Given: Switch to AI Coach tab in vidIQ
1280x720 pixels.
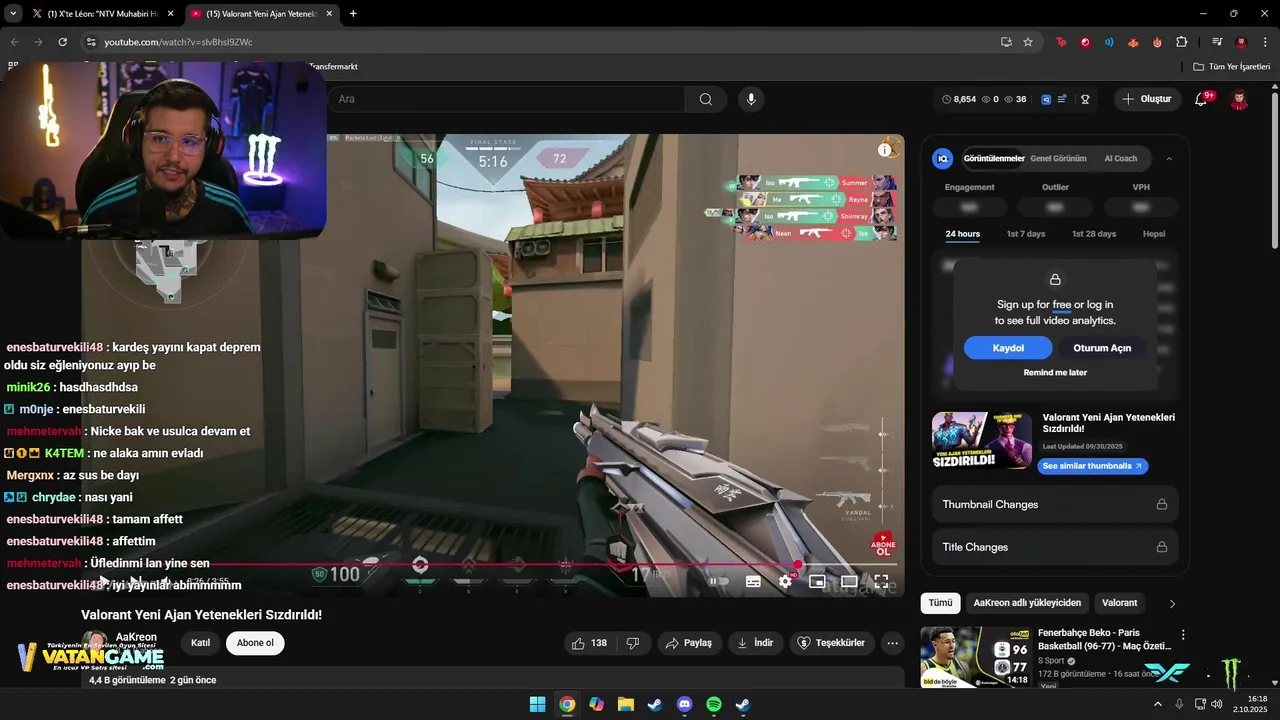Looking at the screenshot, I should (x=1120, y=158).
